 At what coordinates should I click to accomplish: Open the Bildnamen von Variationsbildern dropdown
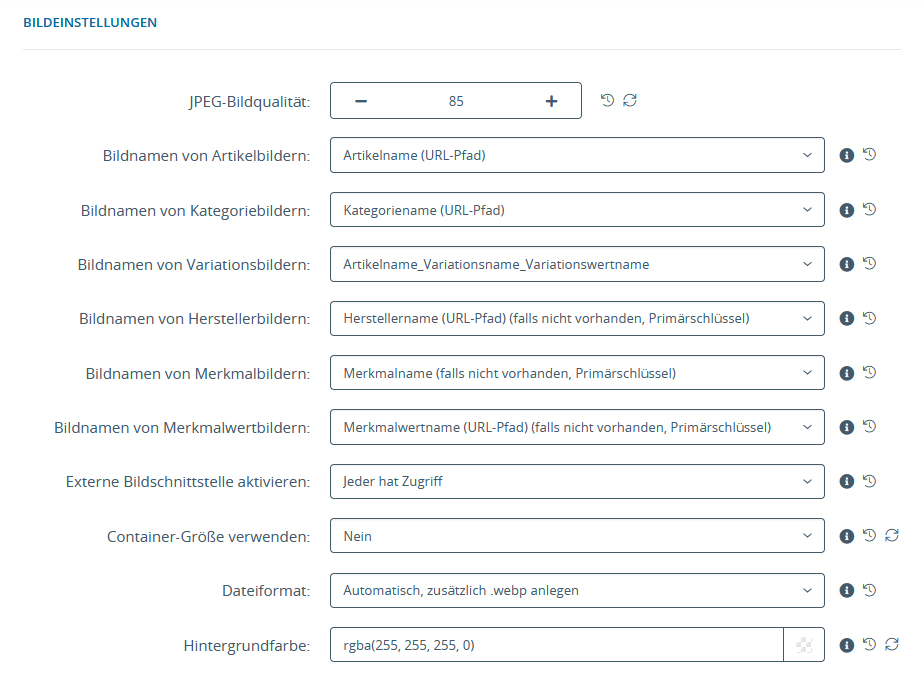577,264
